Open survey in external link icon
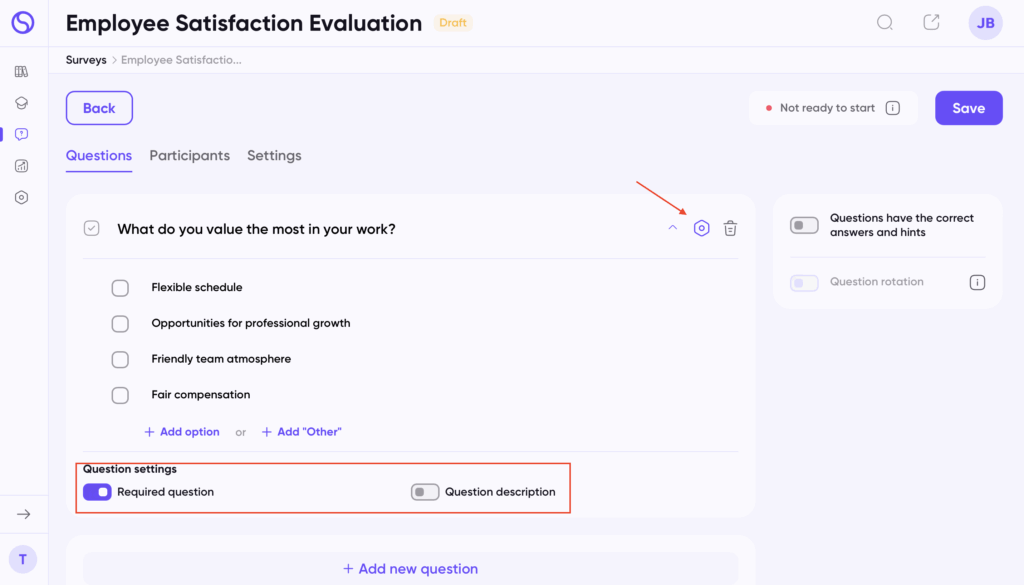Image resolution: width=1024 pixels, height=585 pixels. 931,23
